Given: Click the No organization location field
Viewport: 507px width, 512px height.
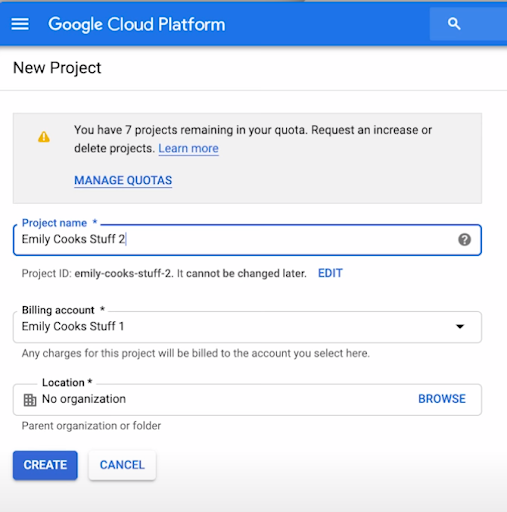Looking at the screenshot, I should (247, 399).
